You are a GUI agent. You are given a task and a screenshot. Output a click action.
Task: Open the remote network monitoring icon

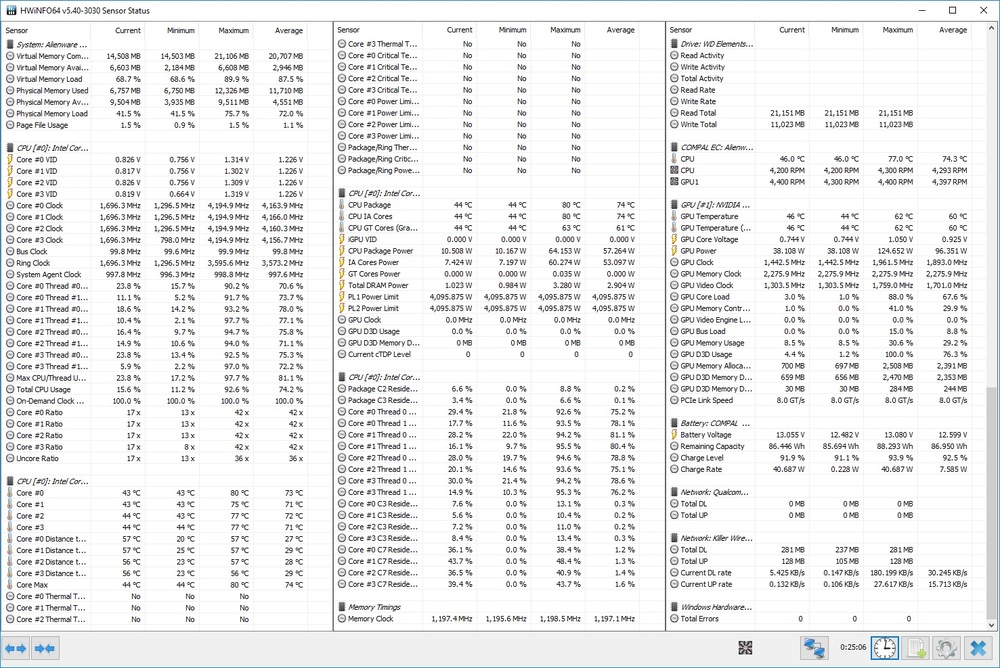pyautogui.click(x=812, y=649)
